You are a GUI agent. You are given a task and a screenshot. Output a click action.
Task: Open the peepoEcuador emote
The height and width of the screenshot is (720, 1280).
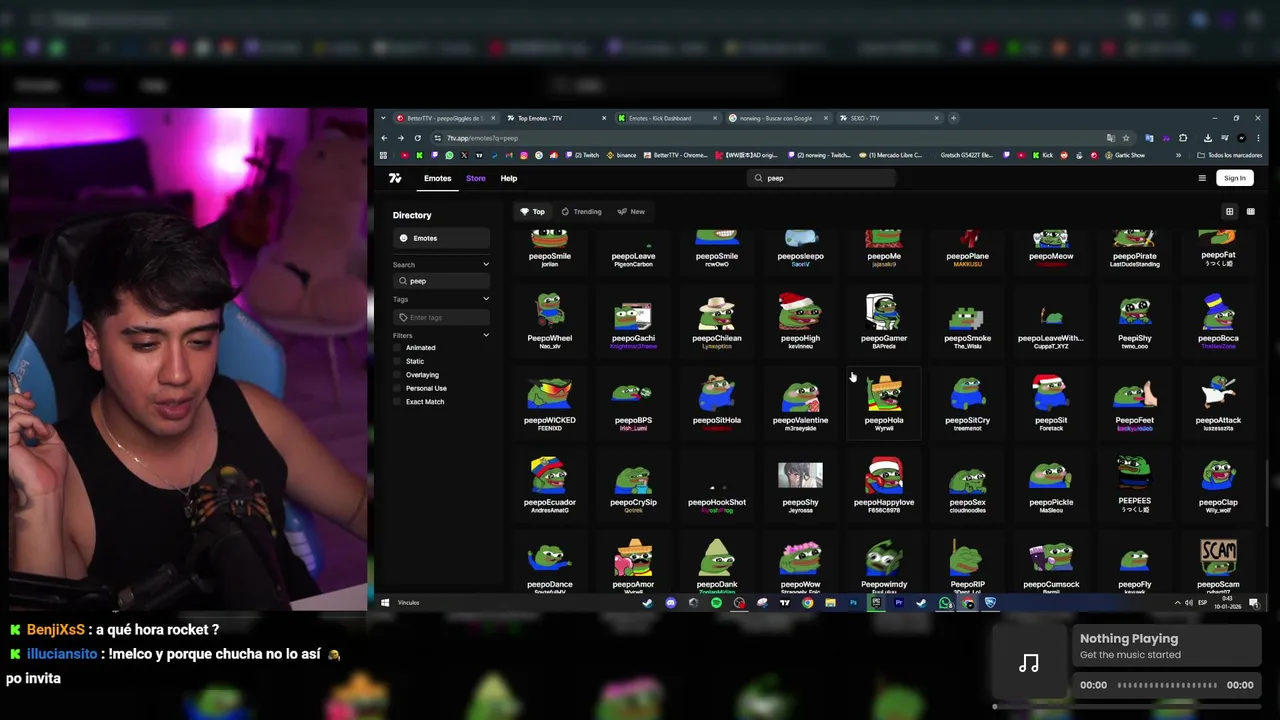[549, 484]
